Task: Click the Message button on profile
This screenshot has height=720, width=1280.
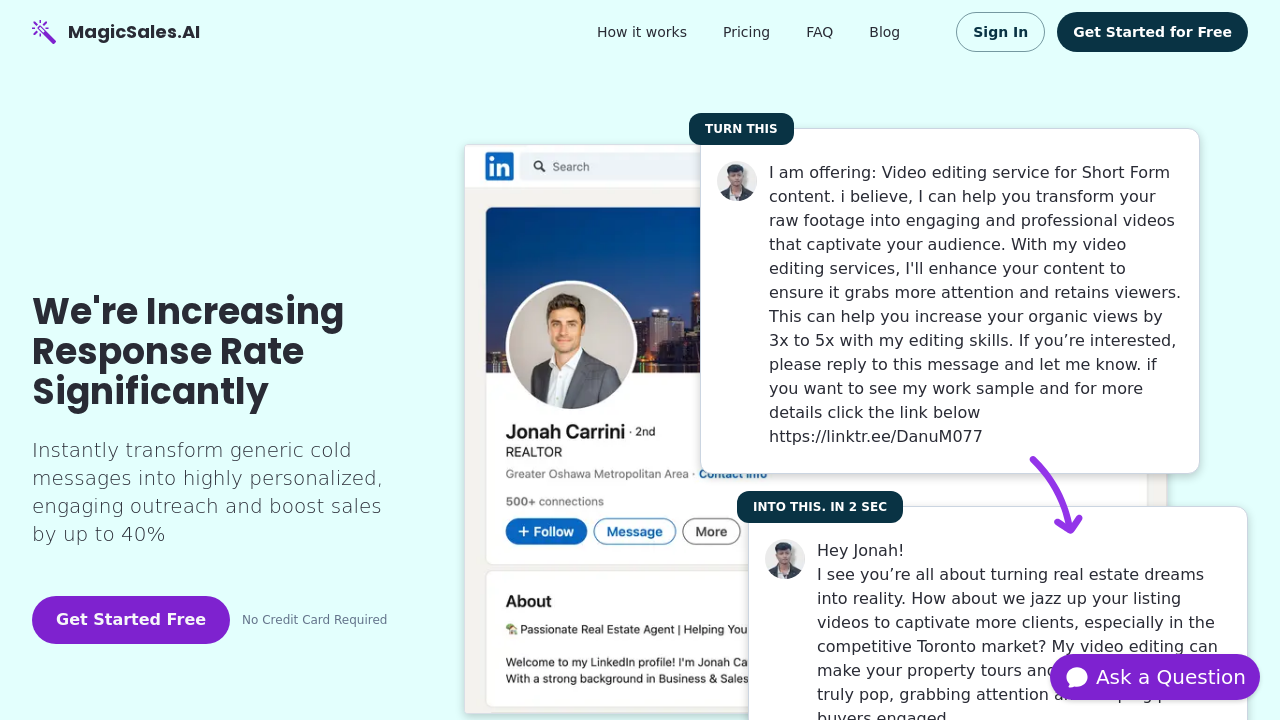Action: click(635, 532)
